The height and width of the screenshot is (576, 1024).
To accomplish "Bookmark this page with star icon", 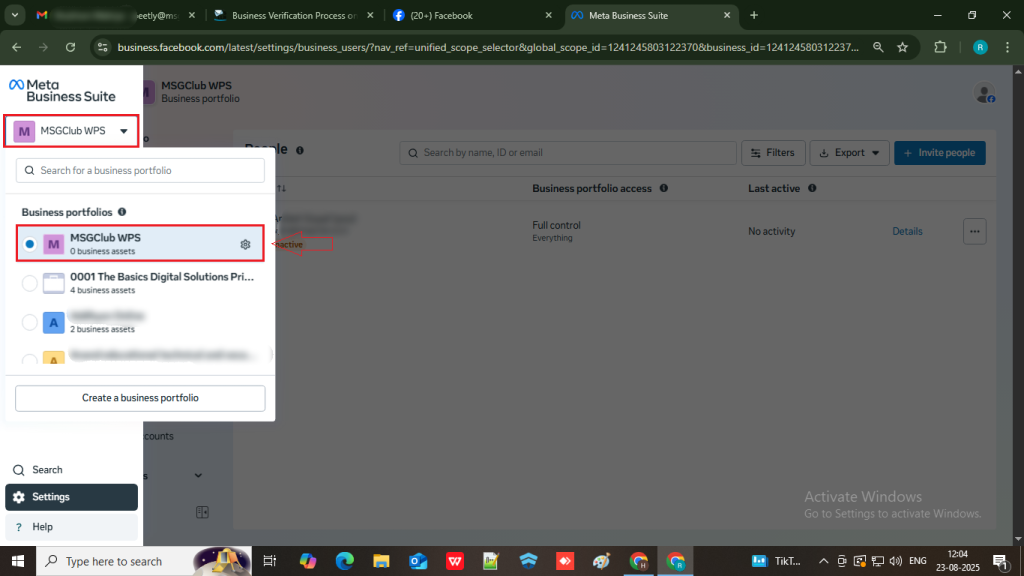I will [x=903, y=47].
